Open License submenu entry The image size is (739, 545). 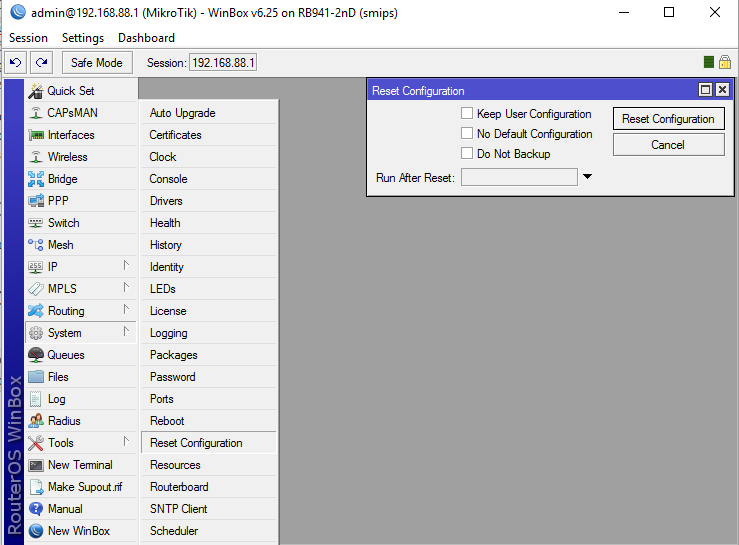[x=209, y=311]
